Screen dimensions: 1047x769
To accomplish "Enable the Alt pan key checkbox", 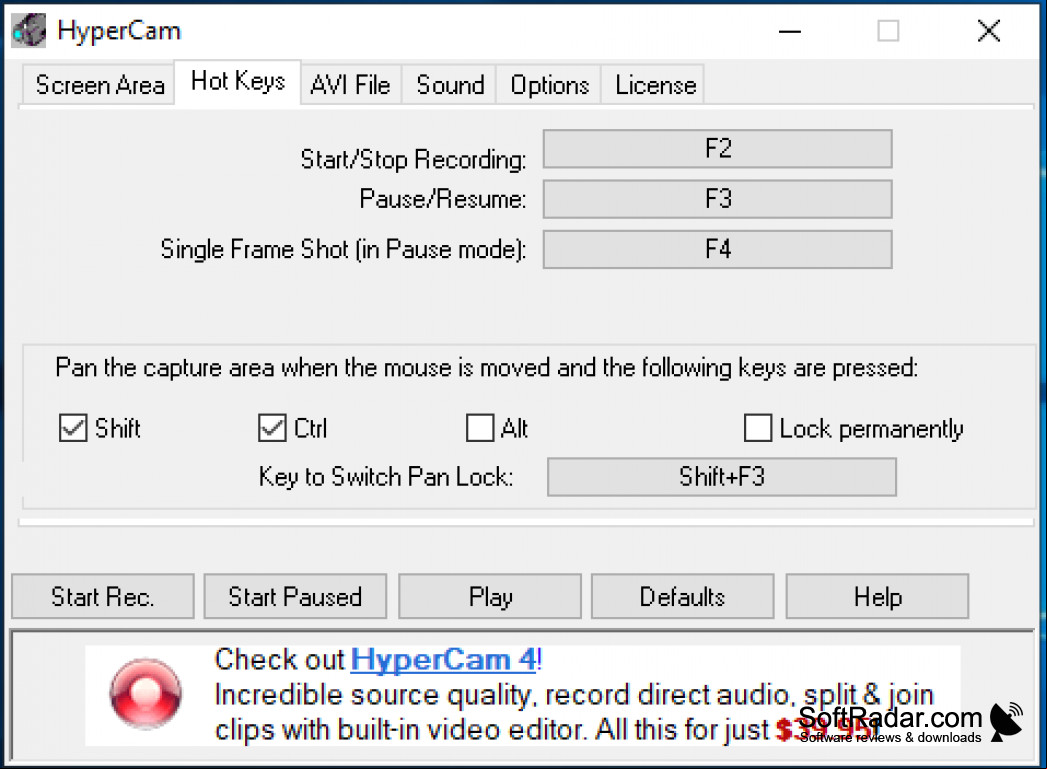I will click(x=480, y=428).
